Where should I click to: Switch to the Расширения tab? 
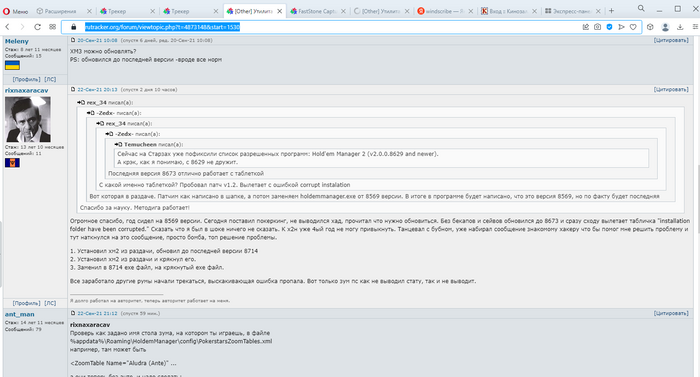[60, 11]
